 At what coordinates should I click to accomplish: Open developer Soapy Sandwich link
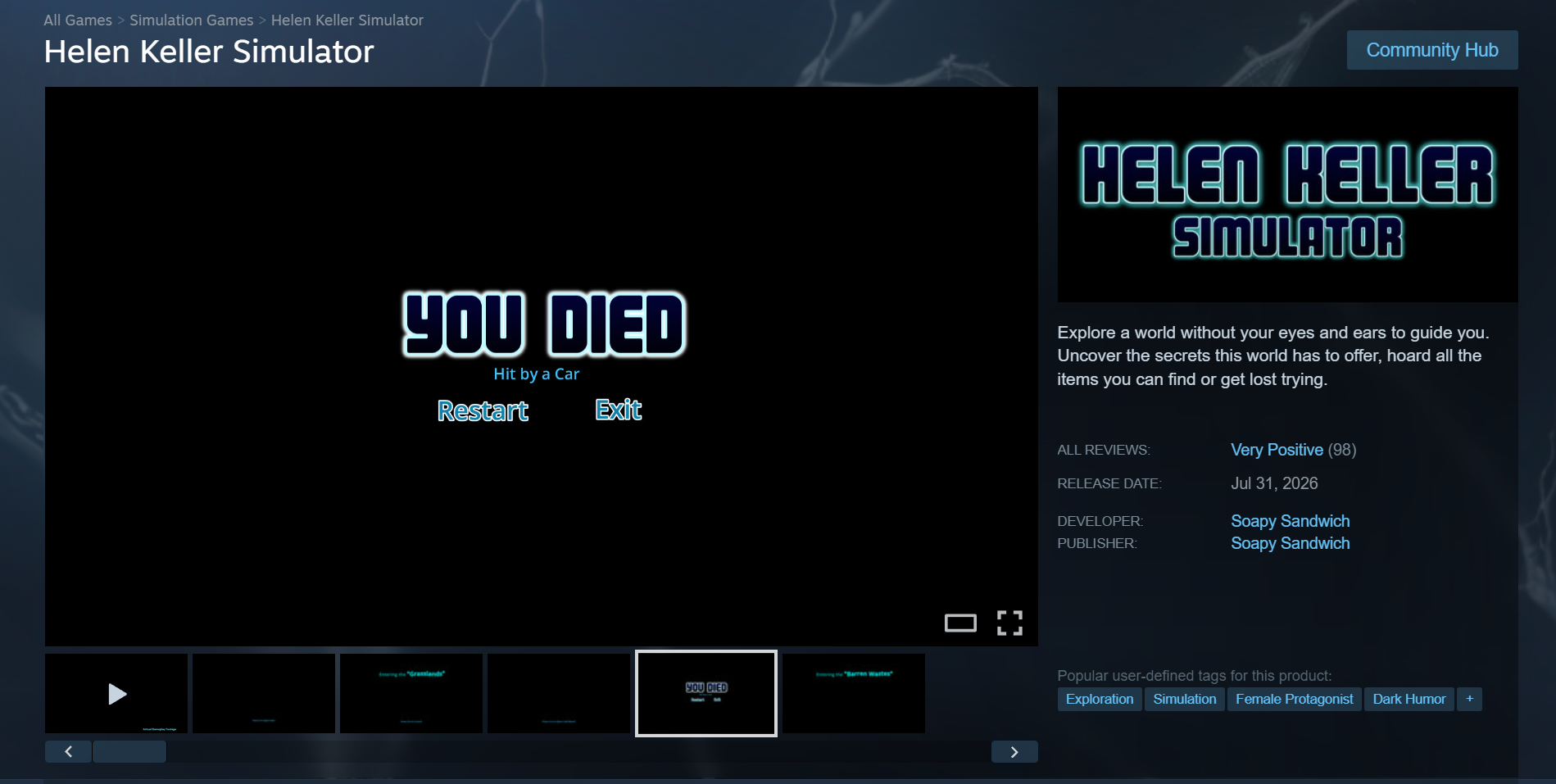[x=1291, y=521]
